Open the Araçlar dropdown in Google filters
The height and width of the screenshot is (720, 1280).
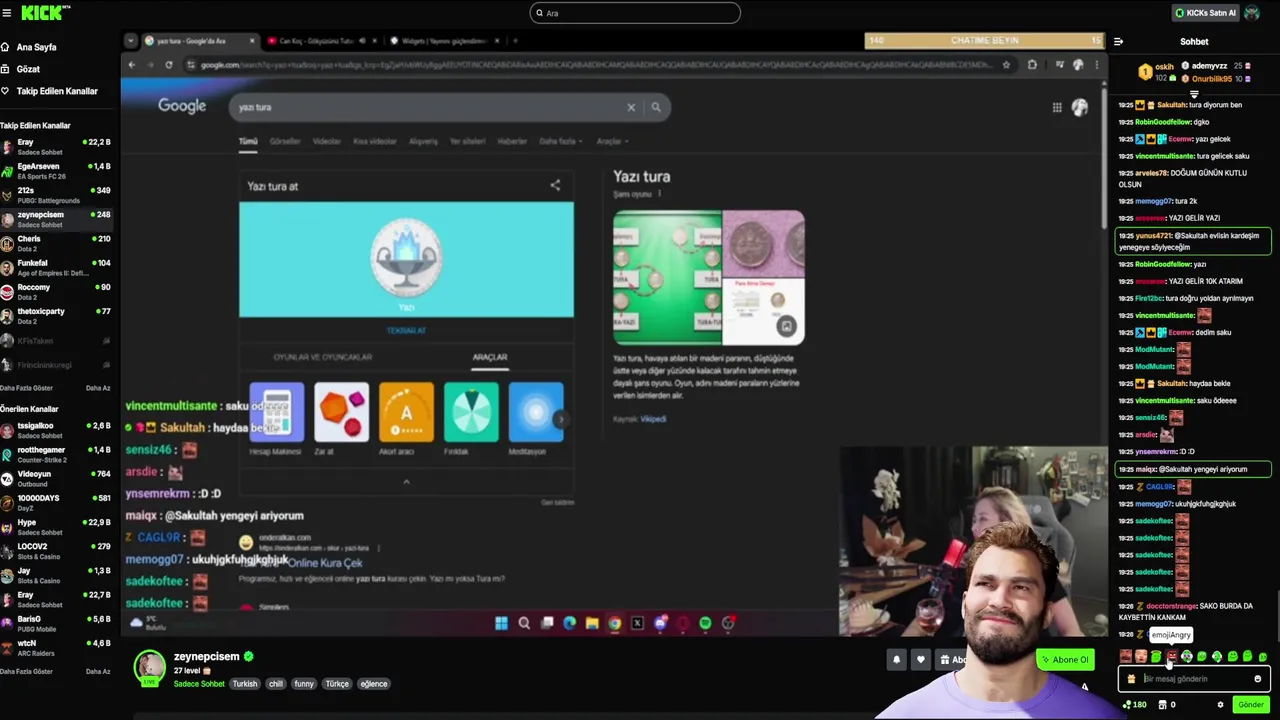click(611, 141)
